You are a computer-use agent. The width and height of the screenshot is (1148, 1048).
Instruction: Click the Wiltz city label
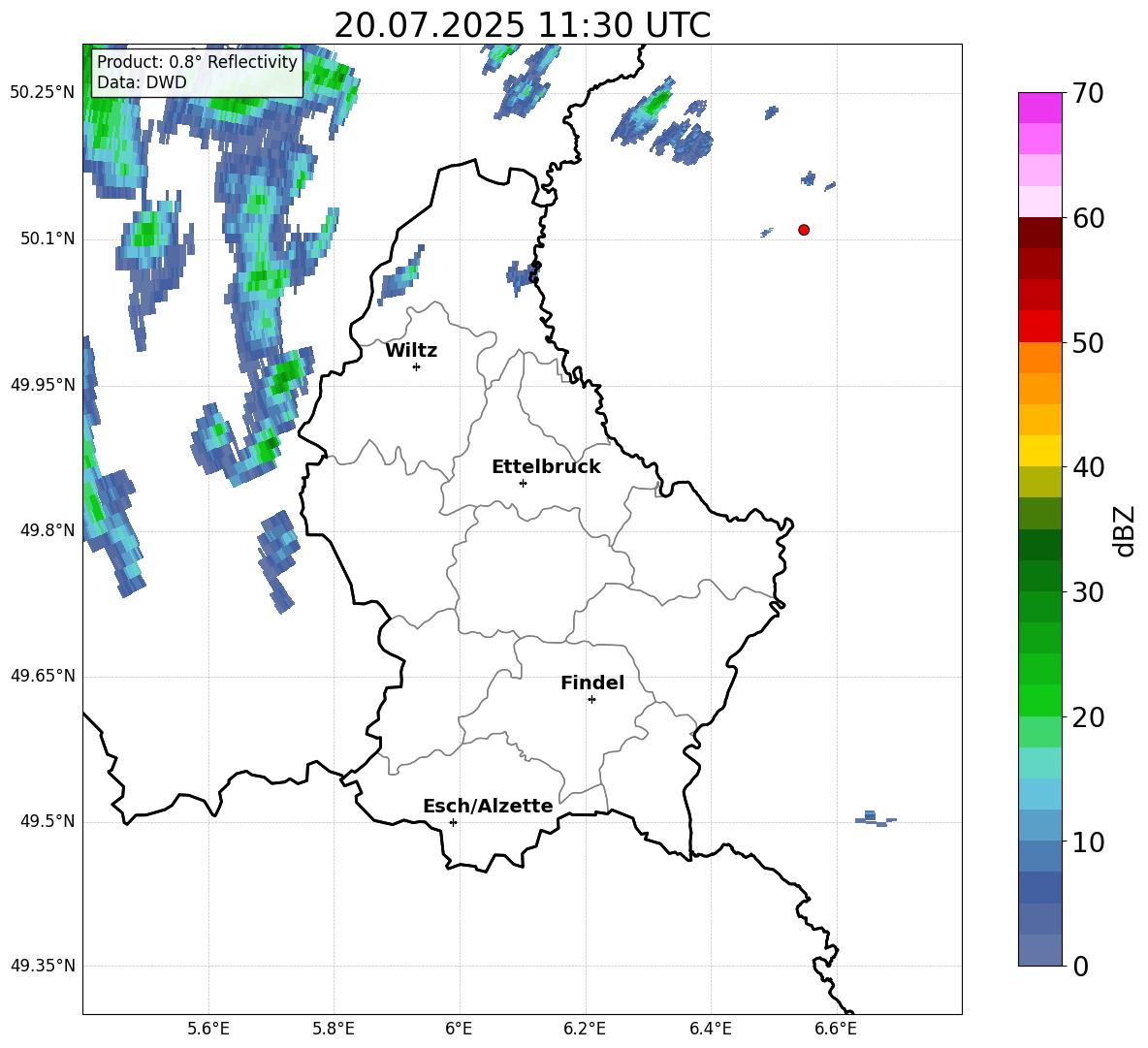(411, 351)
